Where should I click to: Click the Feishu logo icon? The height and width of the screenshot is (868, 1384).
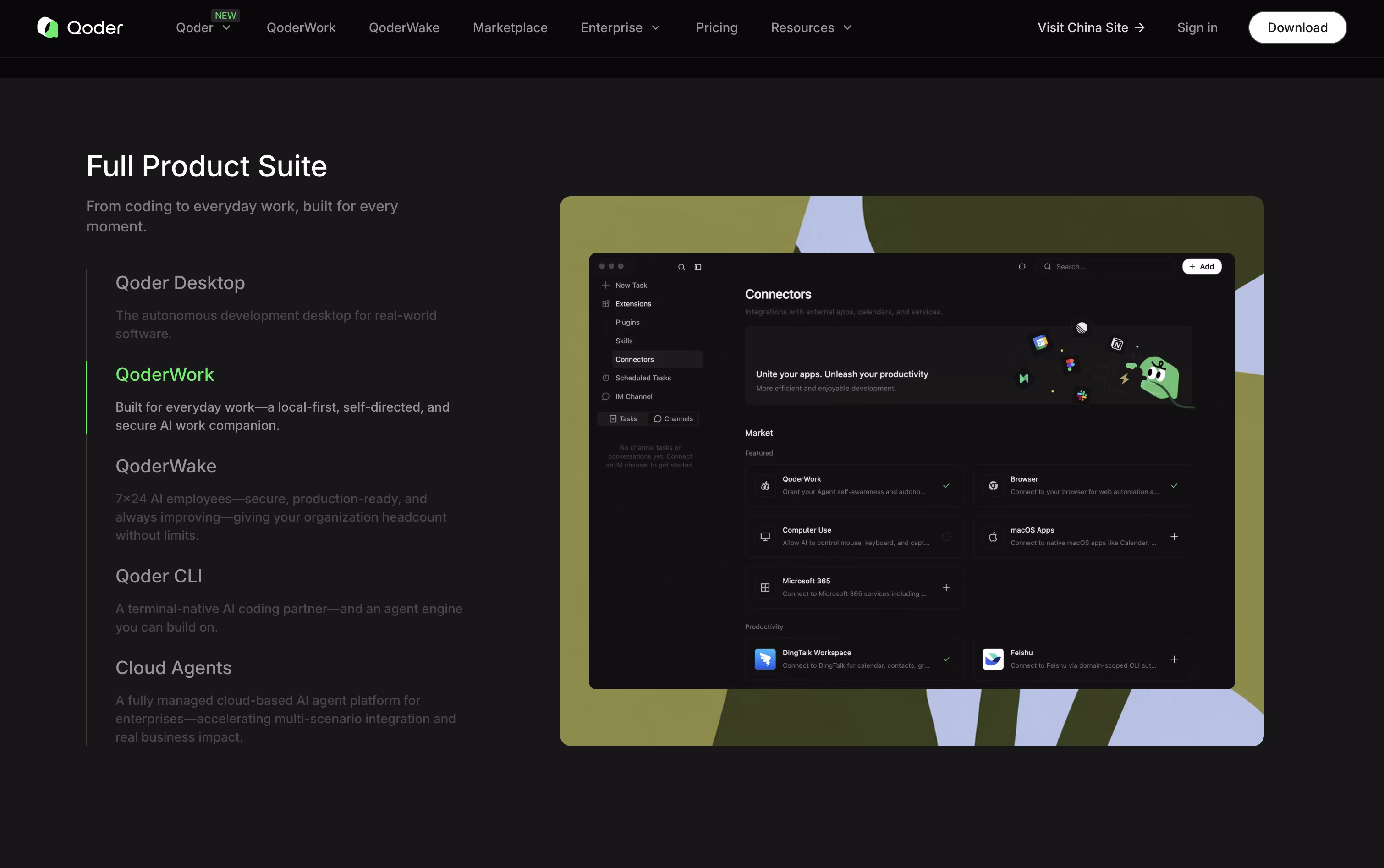993,659
